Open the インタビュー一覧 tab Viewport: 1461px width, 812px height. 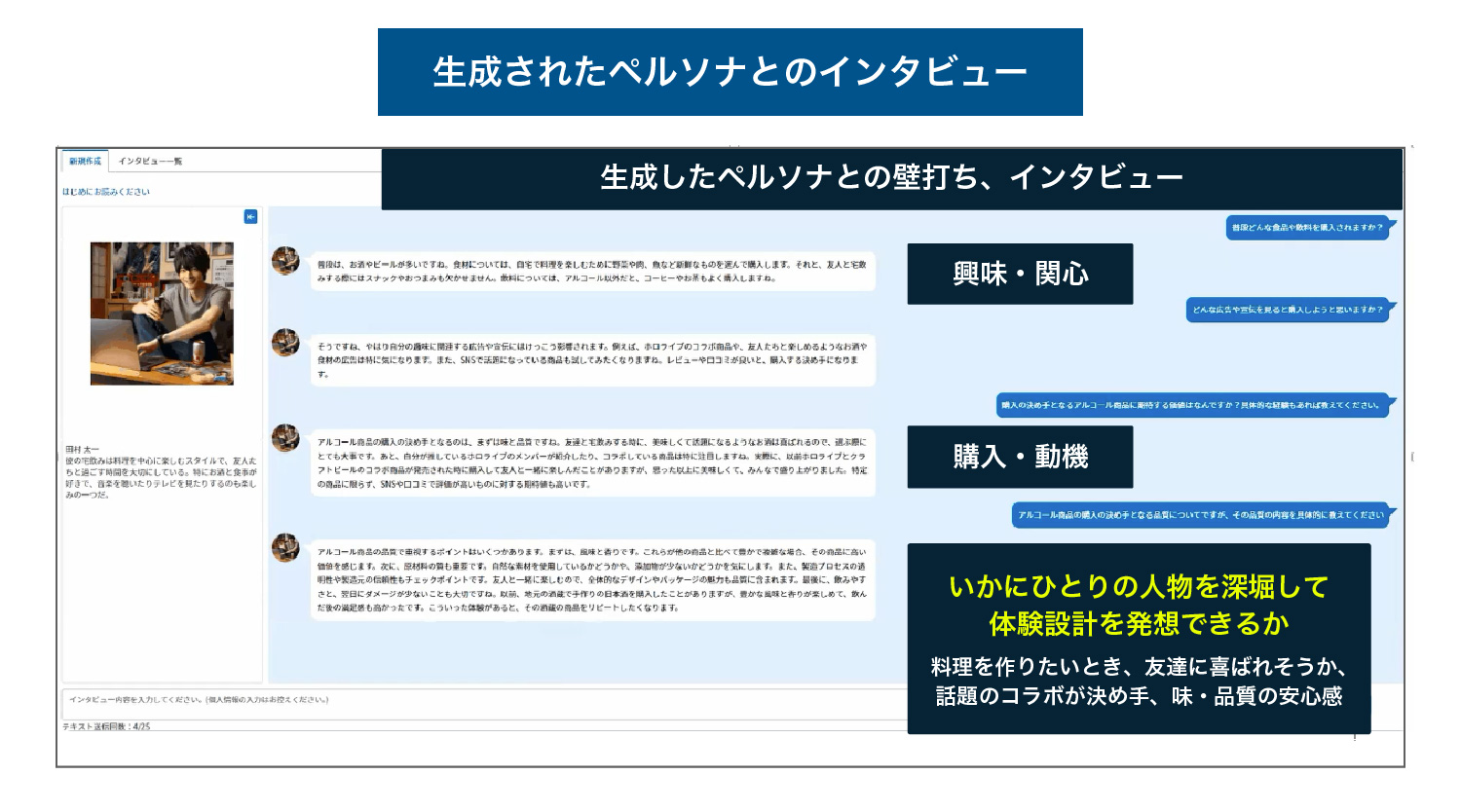coord(150,161)
